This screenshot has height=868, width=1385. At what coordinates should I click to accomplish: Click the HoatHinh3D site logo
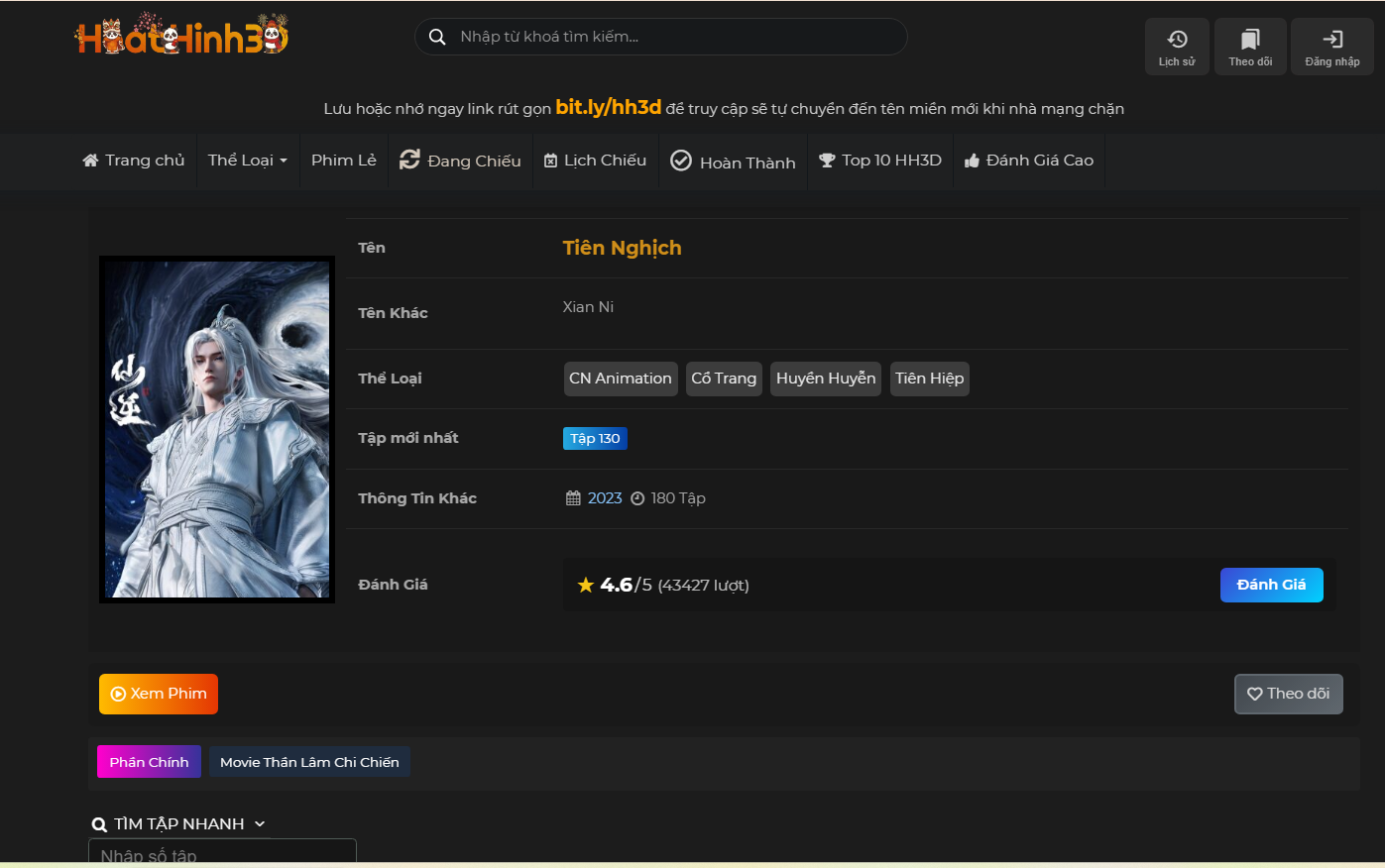[x=181, y=37]
